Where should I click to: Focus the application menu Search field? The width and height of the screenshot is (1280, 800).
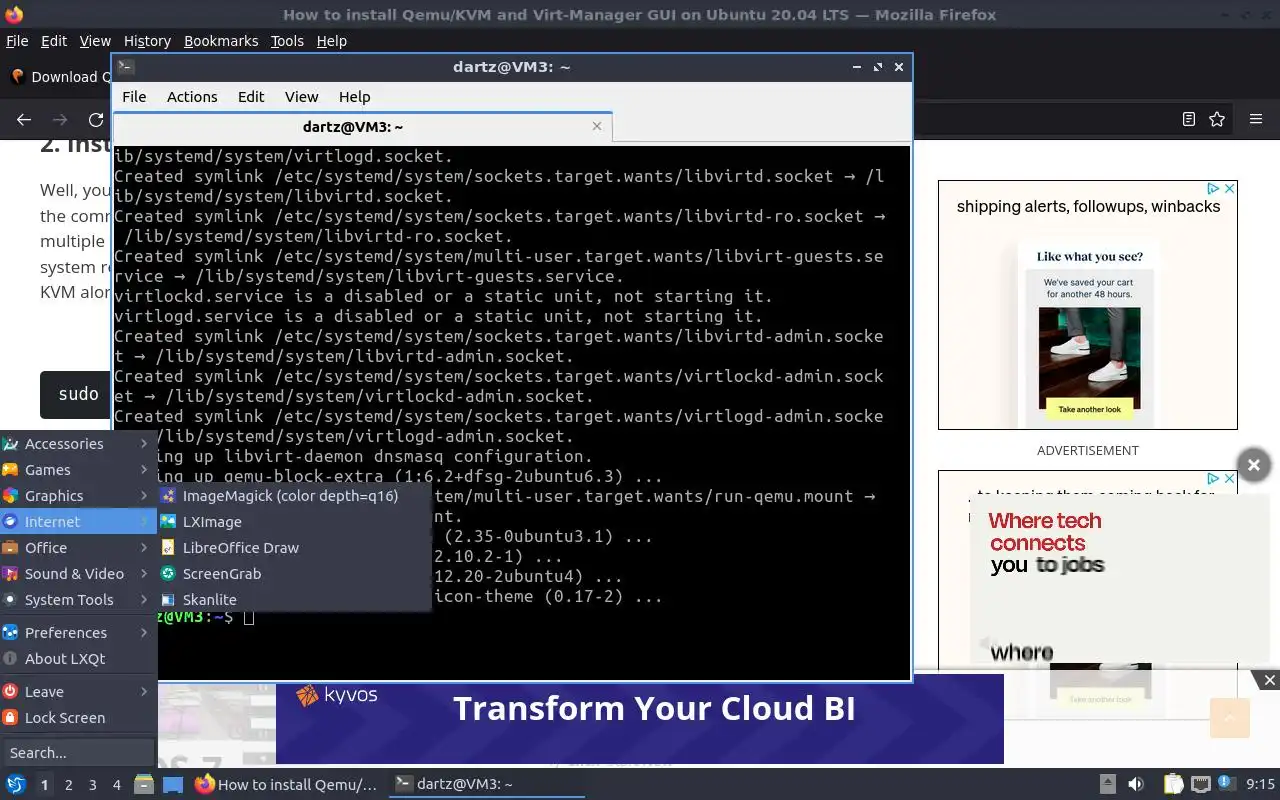point(78,752)
